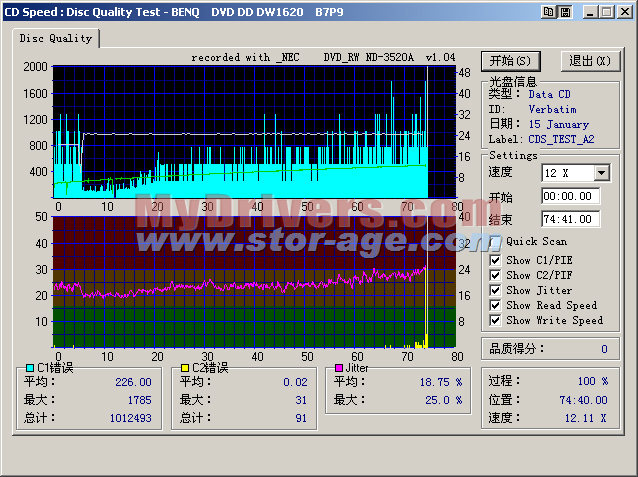
Task: Open the 12 X speed dropdown
Action: [600, 173]
